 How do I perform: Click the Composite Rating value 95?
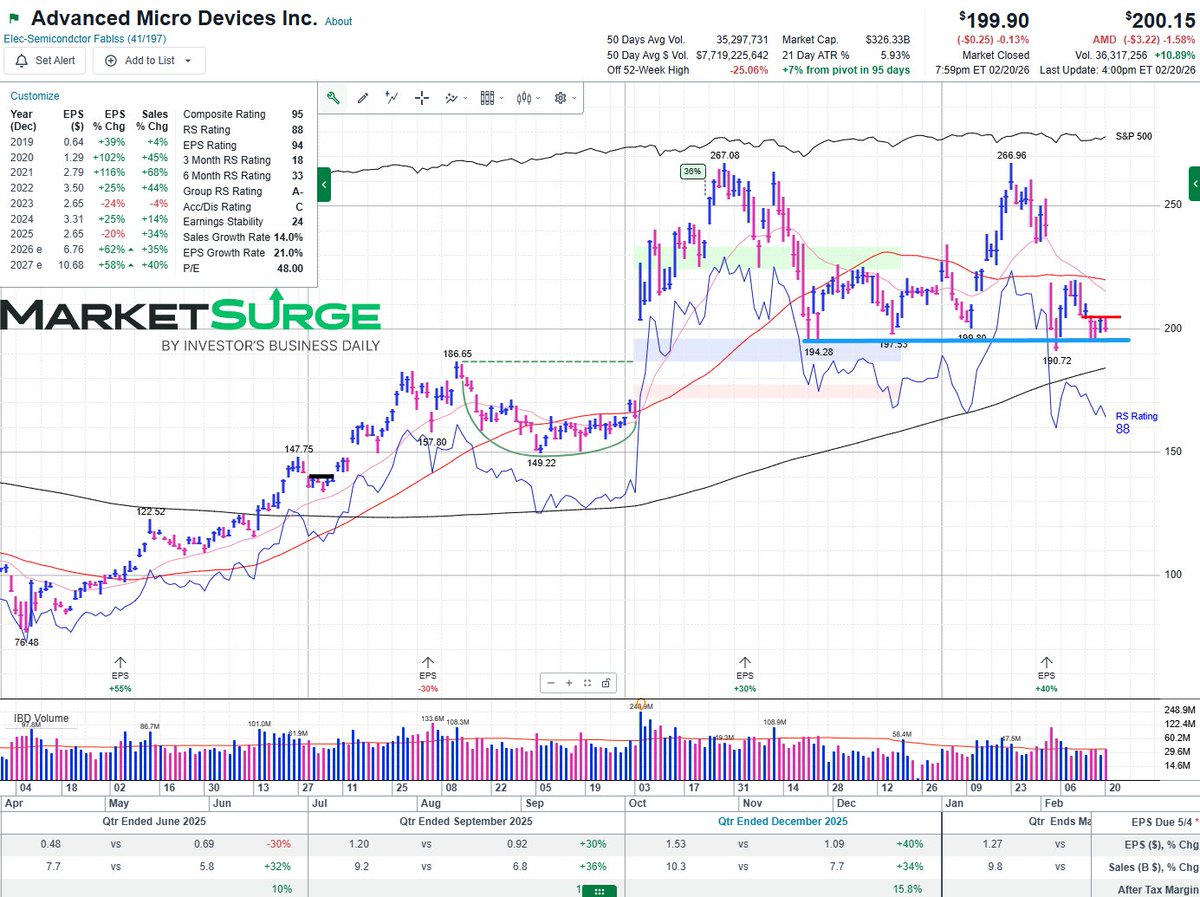tap(297, 114)
